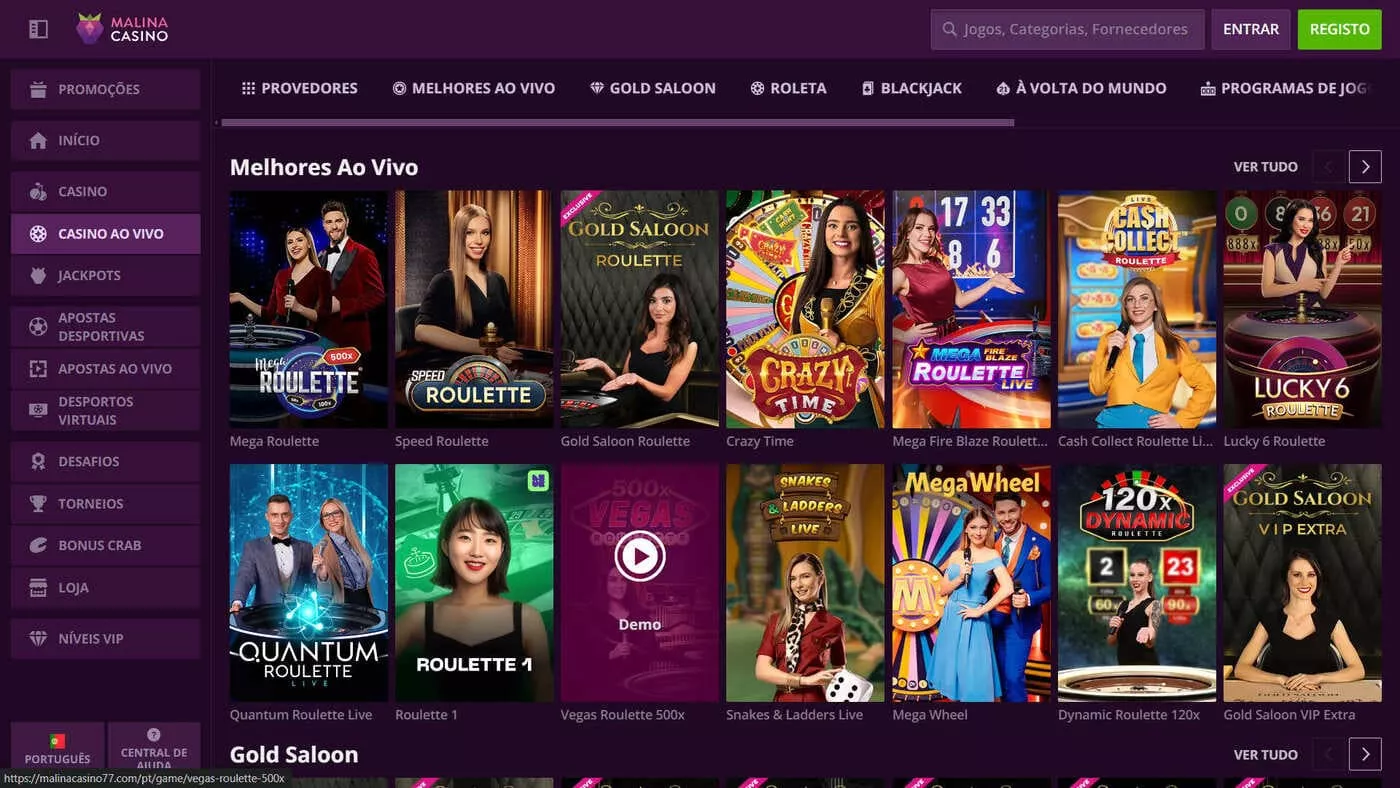
Task: Show next games in Melhores Ao Vivo
Action: click(x=1365, y=167)
